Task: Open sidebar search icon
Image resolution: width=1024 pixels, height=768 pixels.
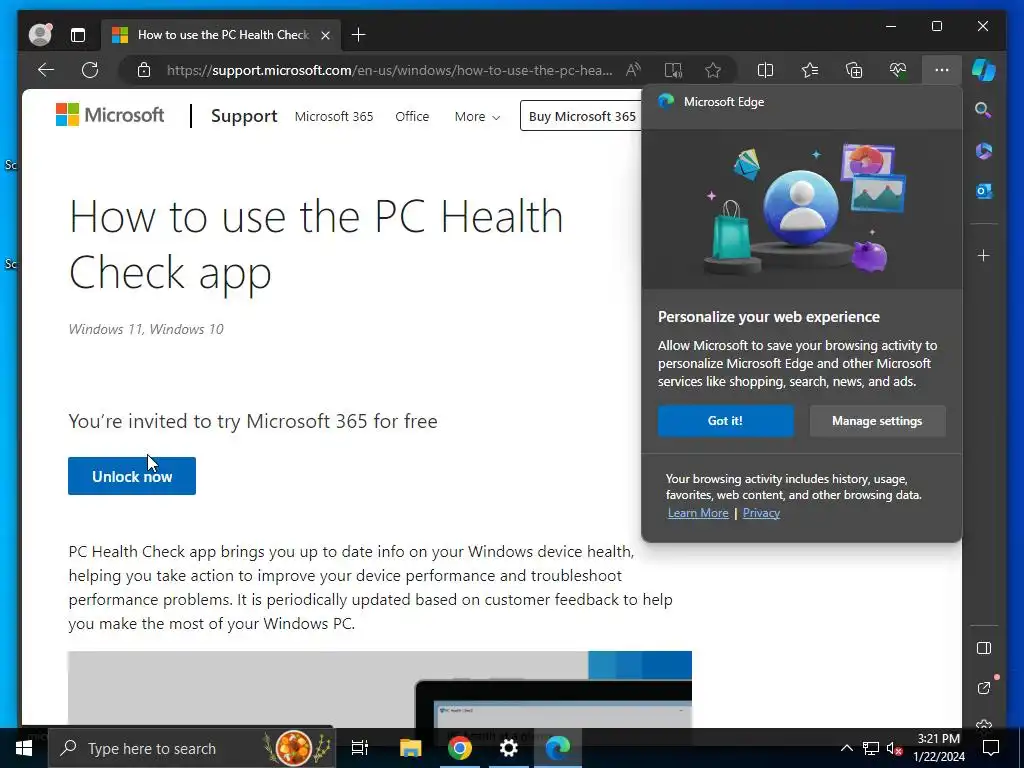Action: [984, 110]
